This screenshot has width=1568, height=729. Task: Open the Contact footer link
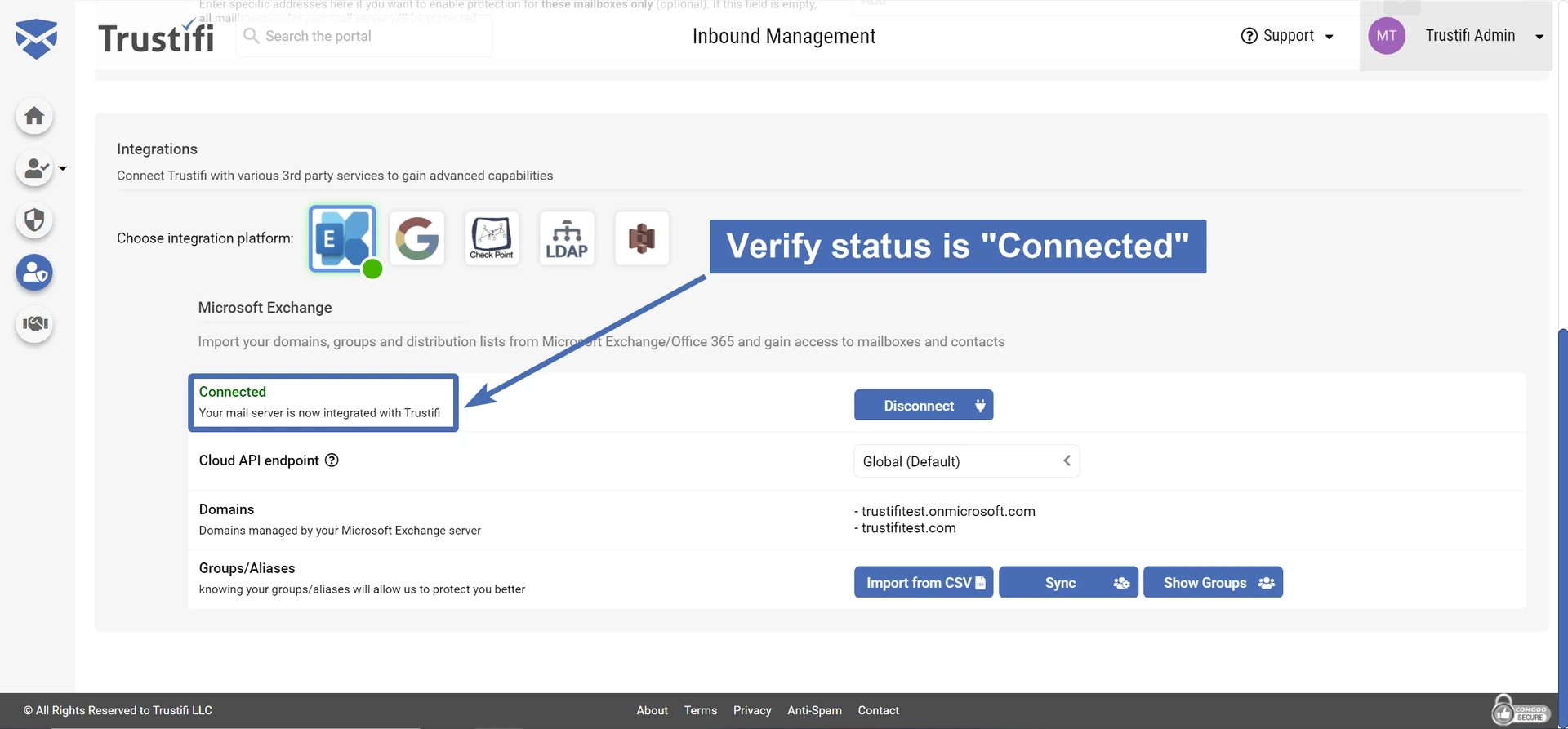click(879, 710)
